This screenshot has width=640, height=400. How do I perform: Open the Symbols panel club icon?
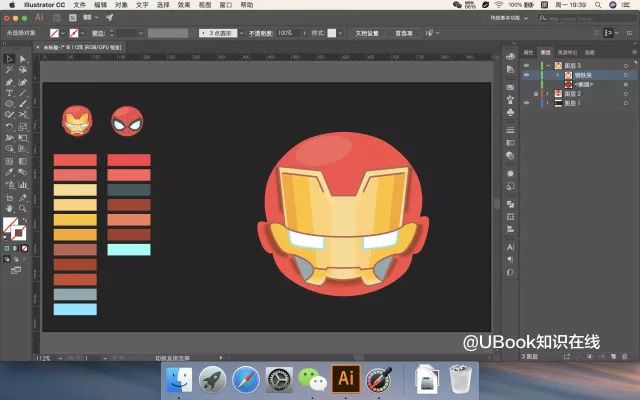[x=510, y=112]
